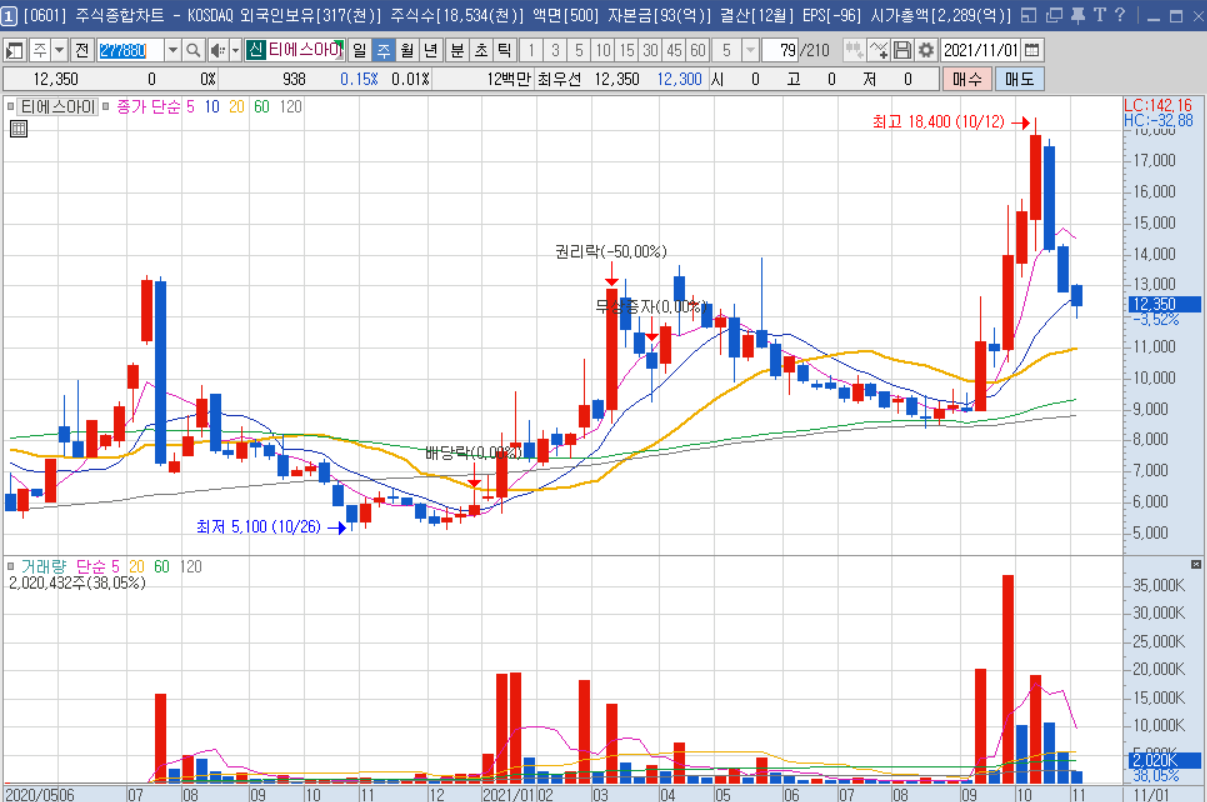The height and width of the screenshot is (802, 1207).
Task: Pin the window with pushpin icon
Action: [x=1077, y=16]
